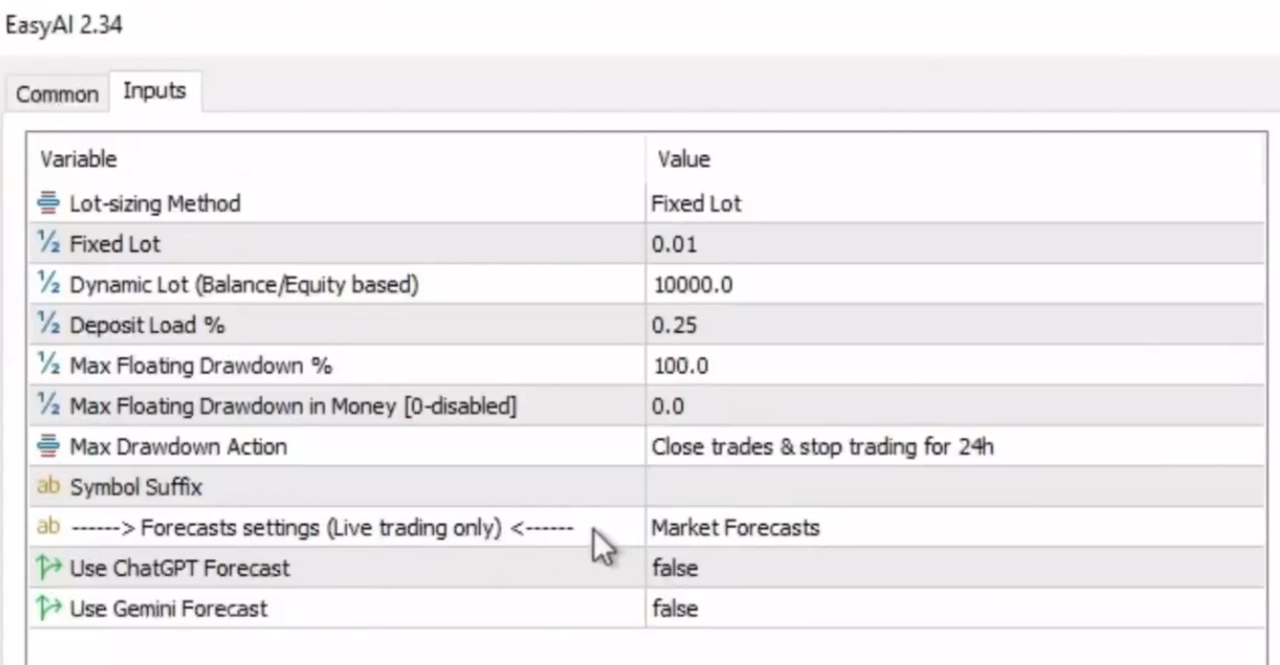
Task: Click the Symbol Suffix string icon
Action: point(48,487)
